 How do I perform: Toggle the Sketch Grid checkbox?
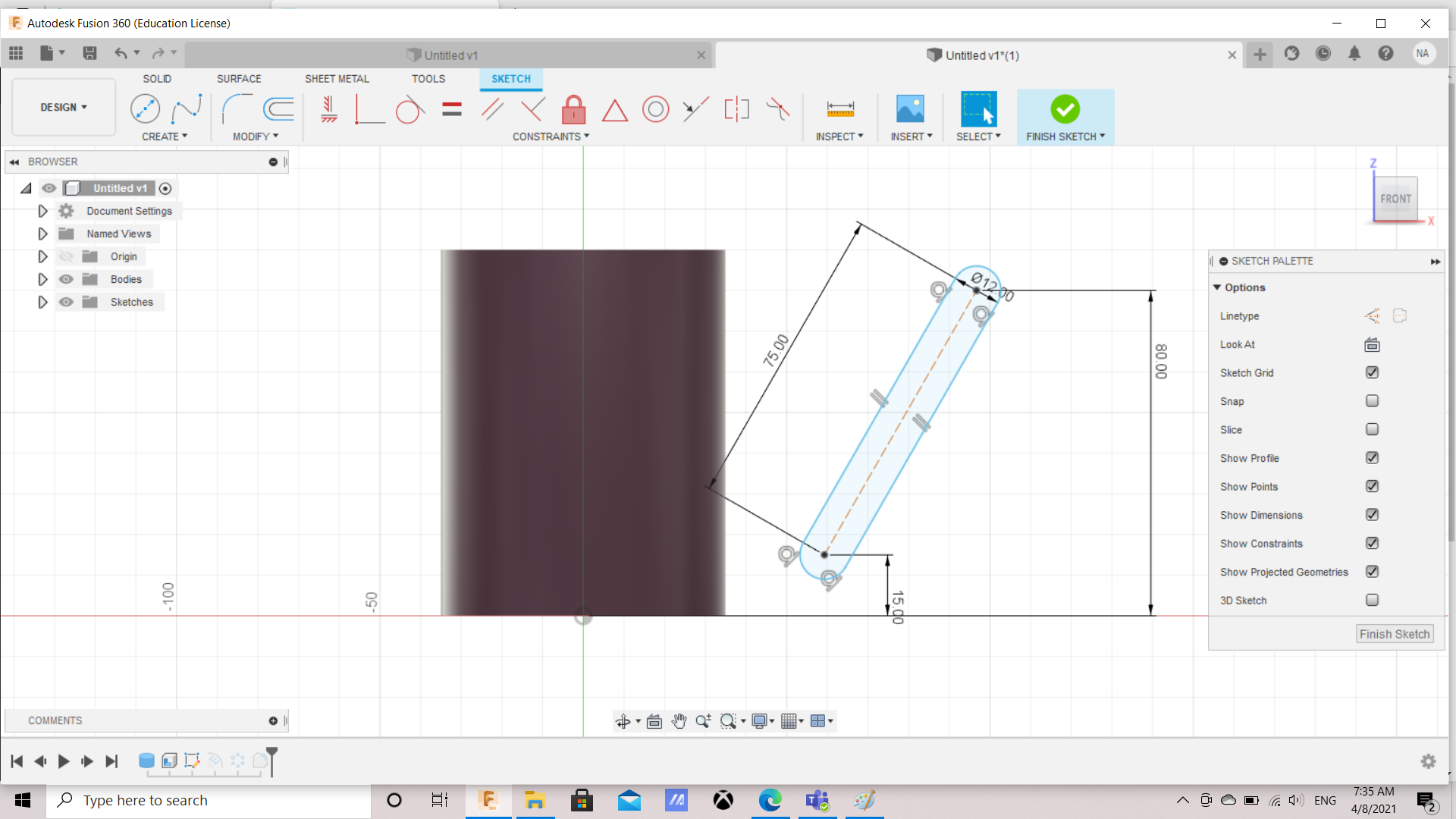tap(1372, 372)
